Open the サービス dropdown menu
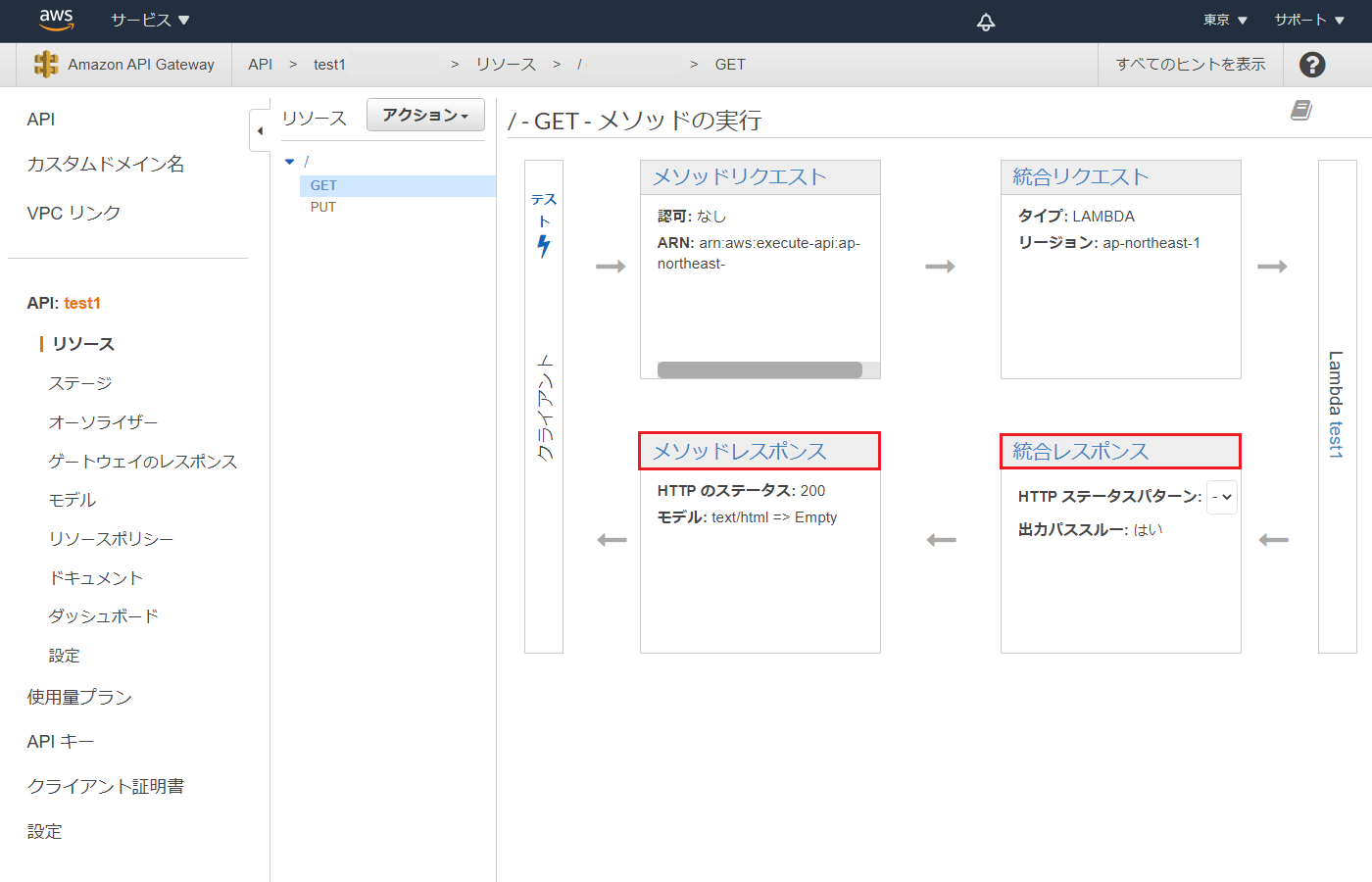The image size is (1372, 882). click(x=150, y=20)
